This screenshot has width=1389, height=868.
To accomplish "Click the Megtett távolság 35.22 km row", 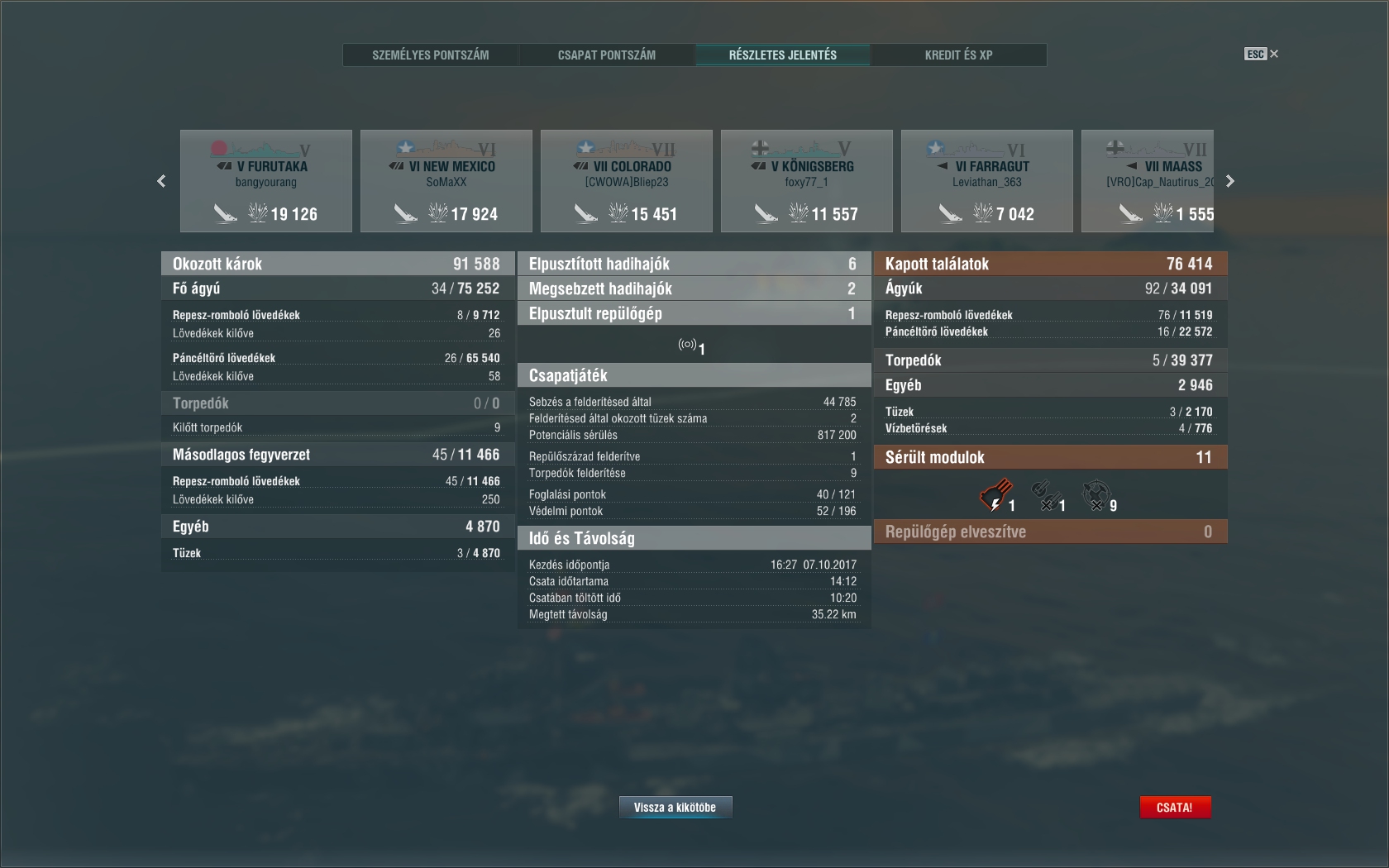I will [693, 614].
